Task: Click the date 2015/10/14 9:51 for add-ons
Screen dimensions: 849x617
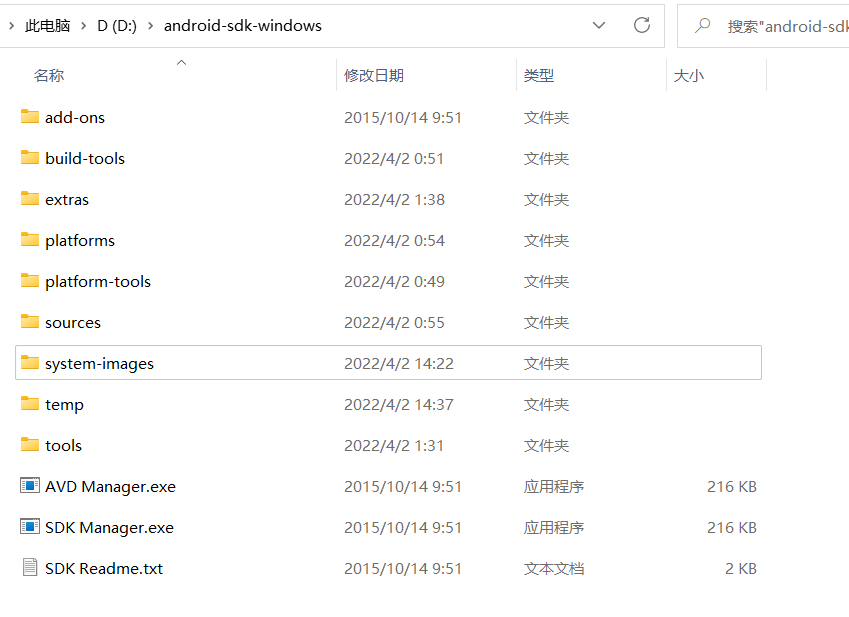Action: point(403,117)
